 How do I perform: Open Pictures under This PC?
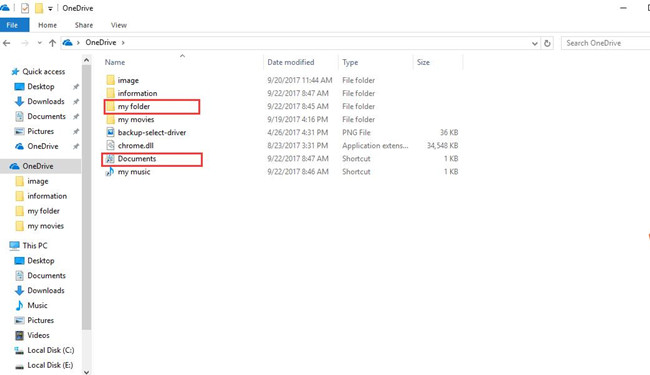(x=41, y=320)
